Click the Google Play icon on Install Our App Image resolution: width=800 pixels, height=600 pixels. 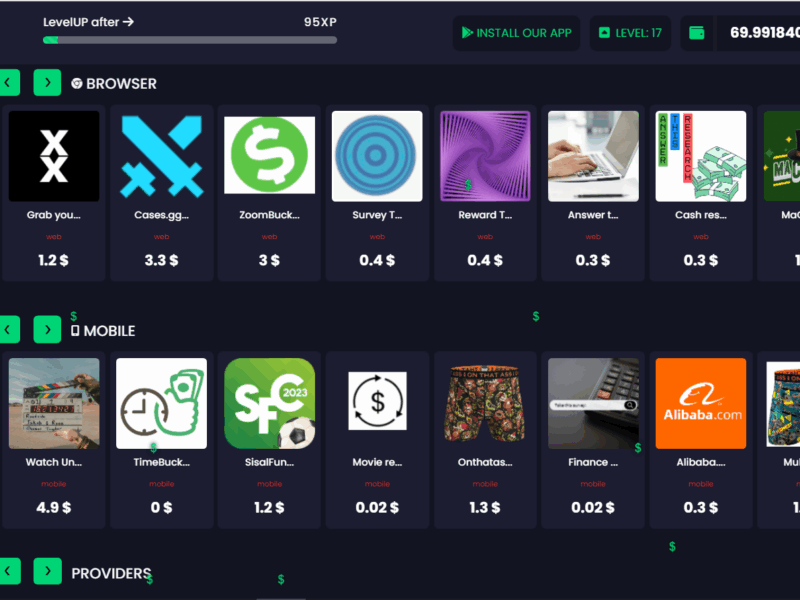click(x=467, y=33)
